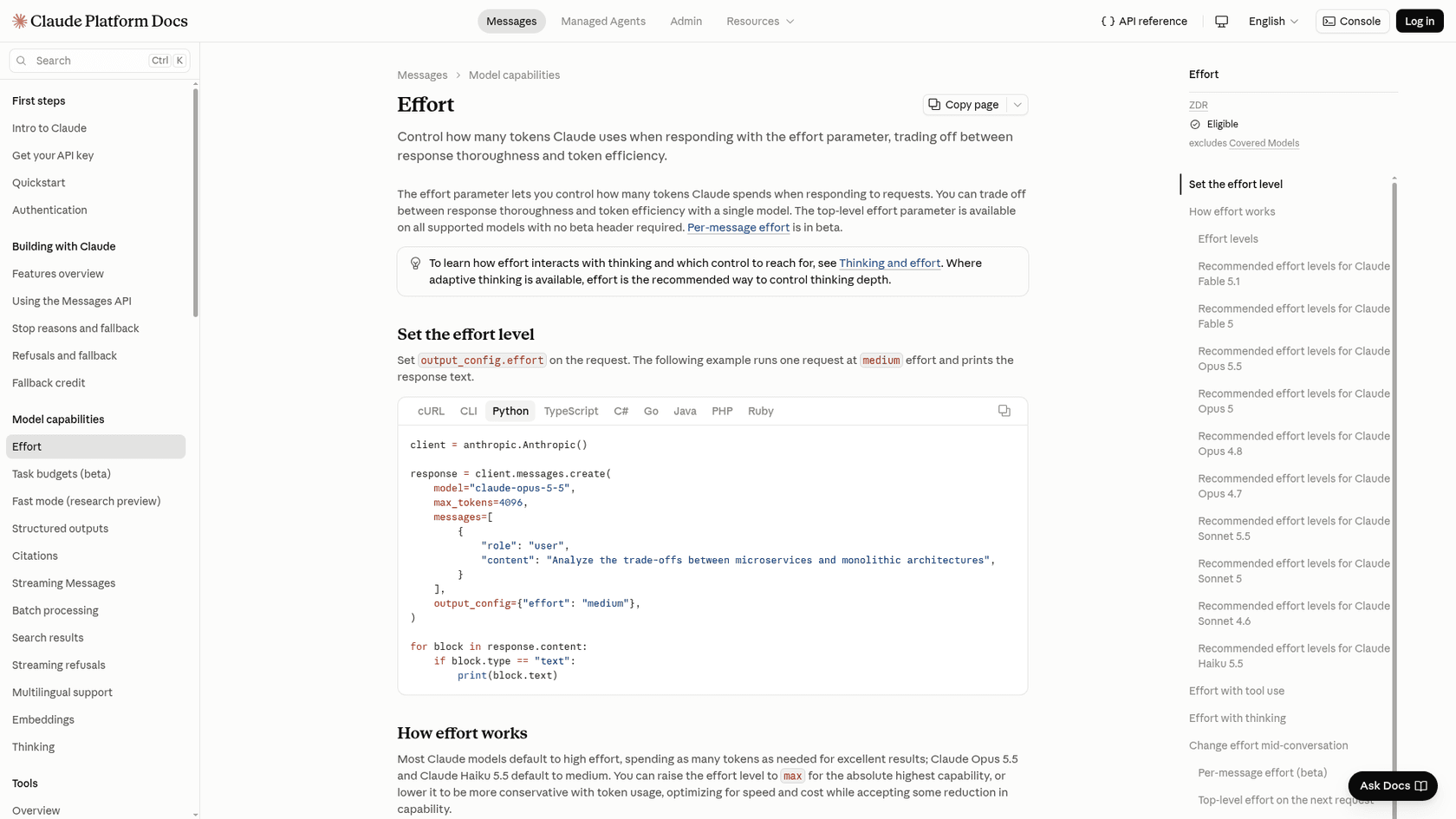Open the Copy page dropdown arrow
Image resolution: width=1456 pixels, height=819 pixels.
click(1017, 104)
